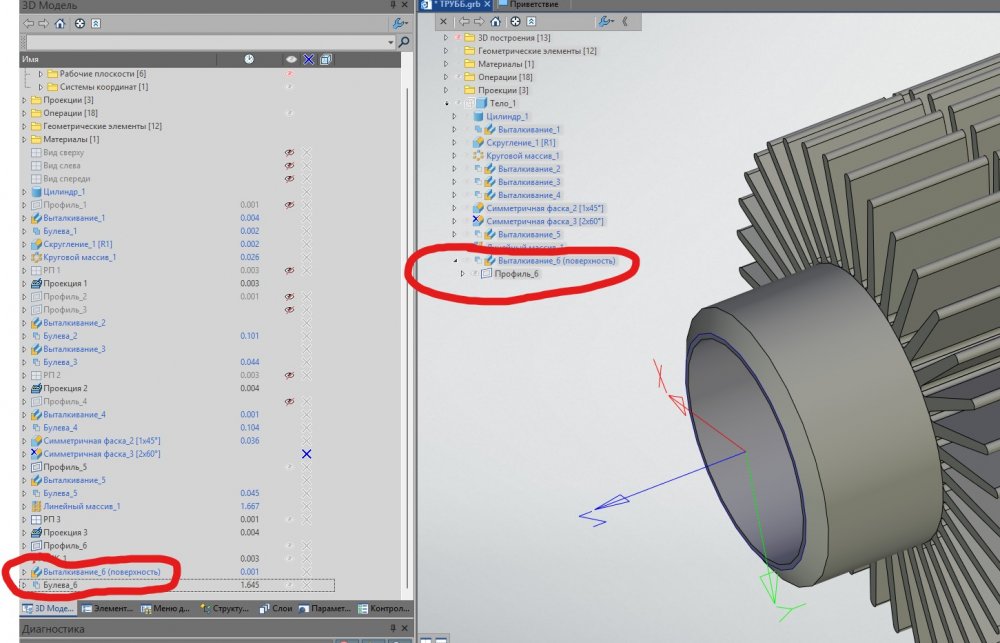Expand 3D построения [13] in viewport tree

[x=446, y=38]
